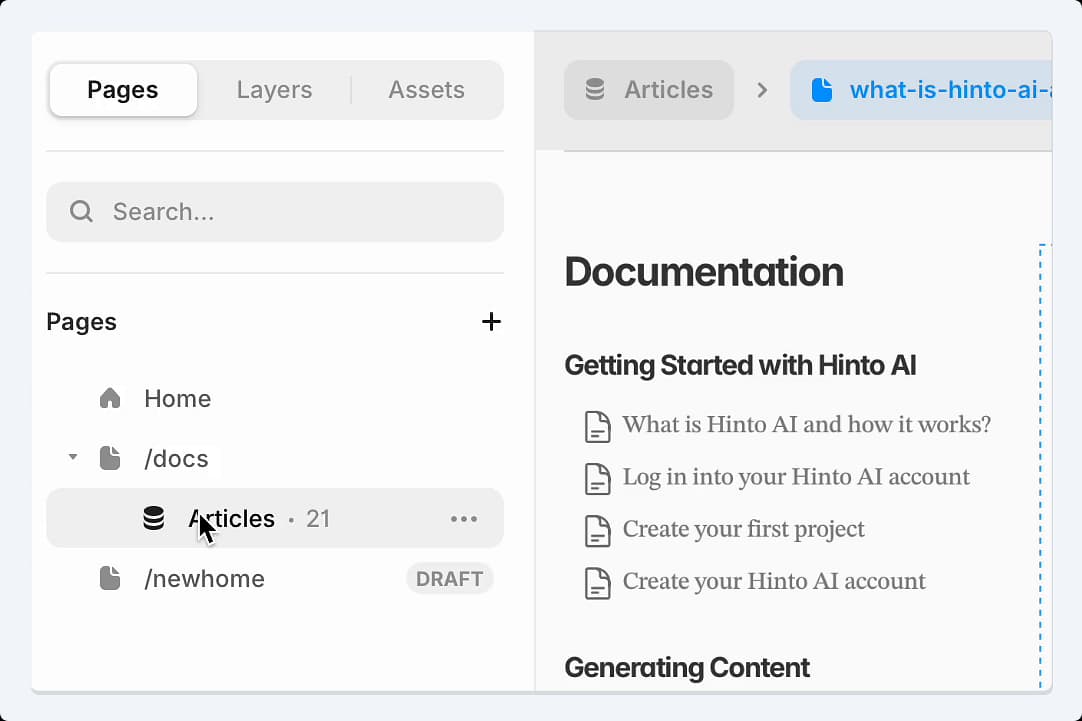
Task: Click the magnifier icon in search bar
Action: point(81,212)
